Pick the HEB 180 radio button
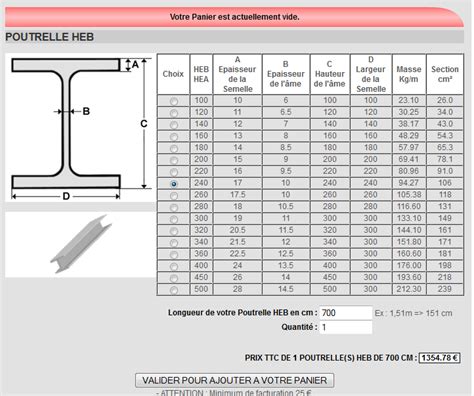Image resolution: width=474 pixels, height=396 pixels. [x=174, y=148]
